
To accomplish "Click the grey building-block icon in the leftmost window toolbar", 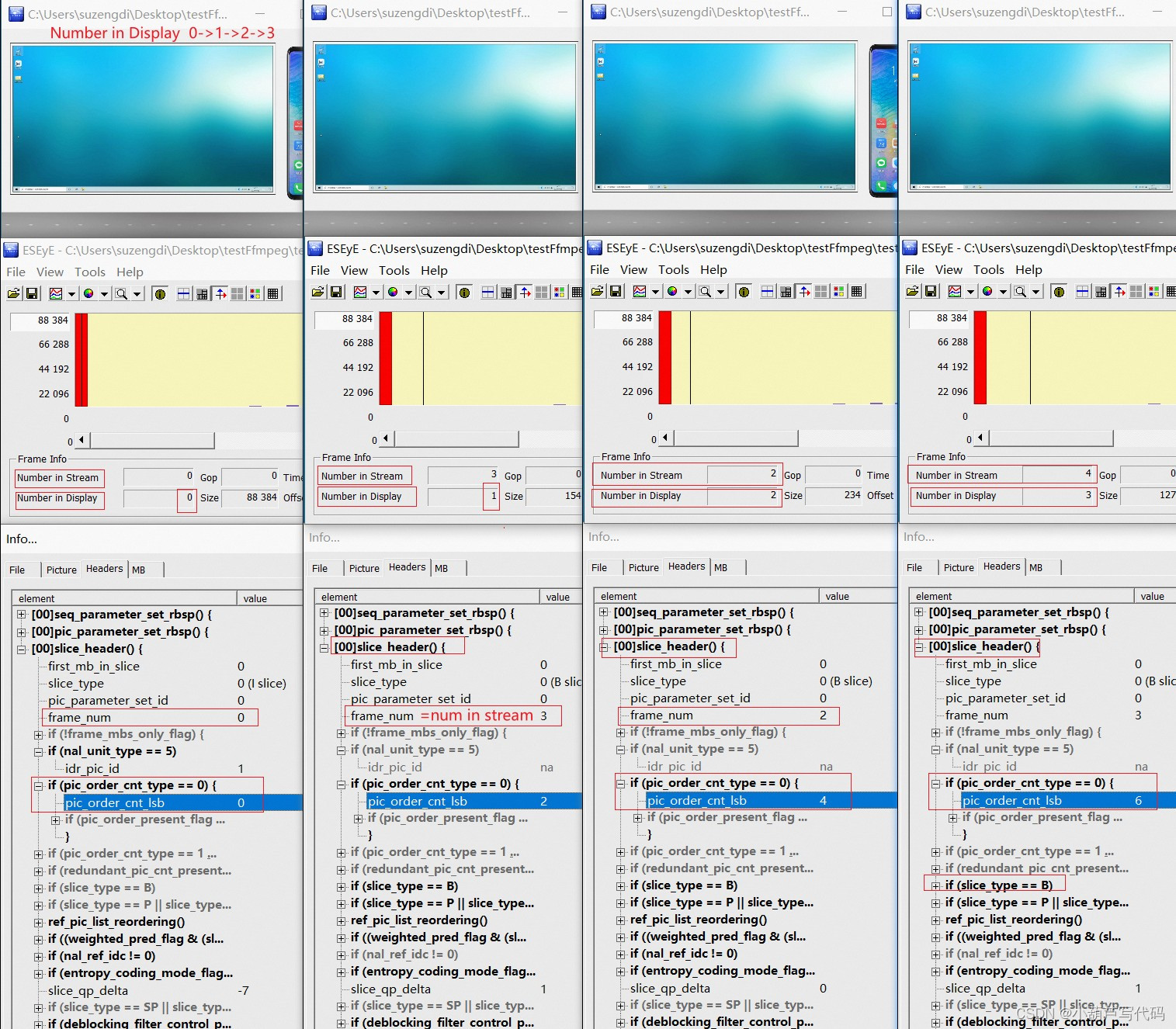I will [202, 293].
